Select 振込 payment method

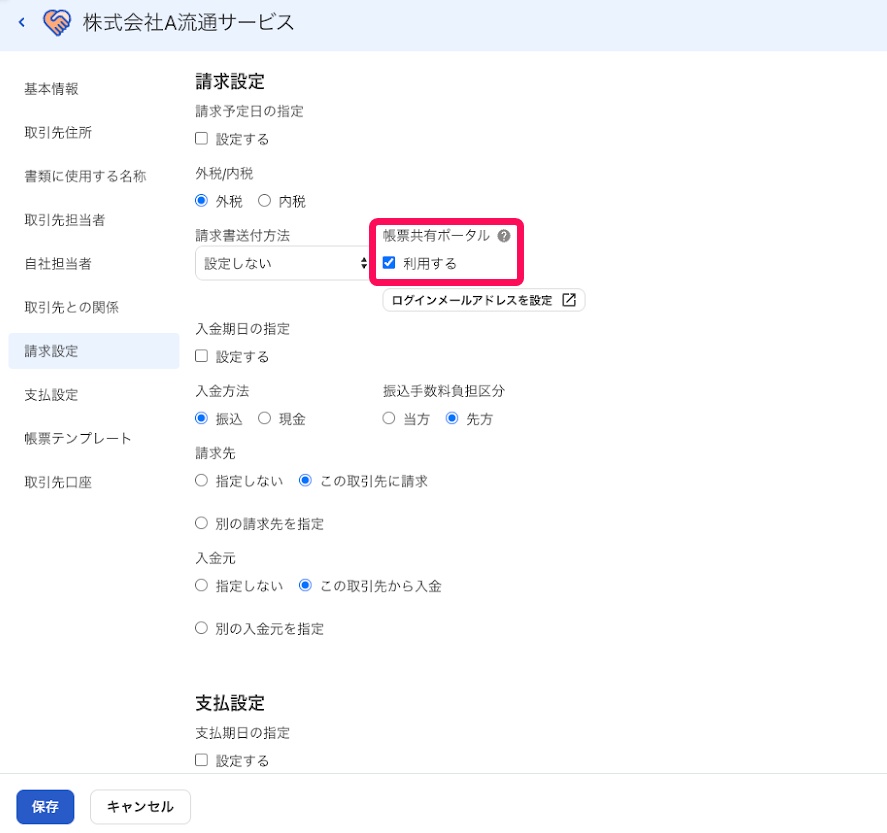coord(201,418)
